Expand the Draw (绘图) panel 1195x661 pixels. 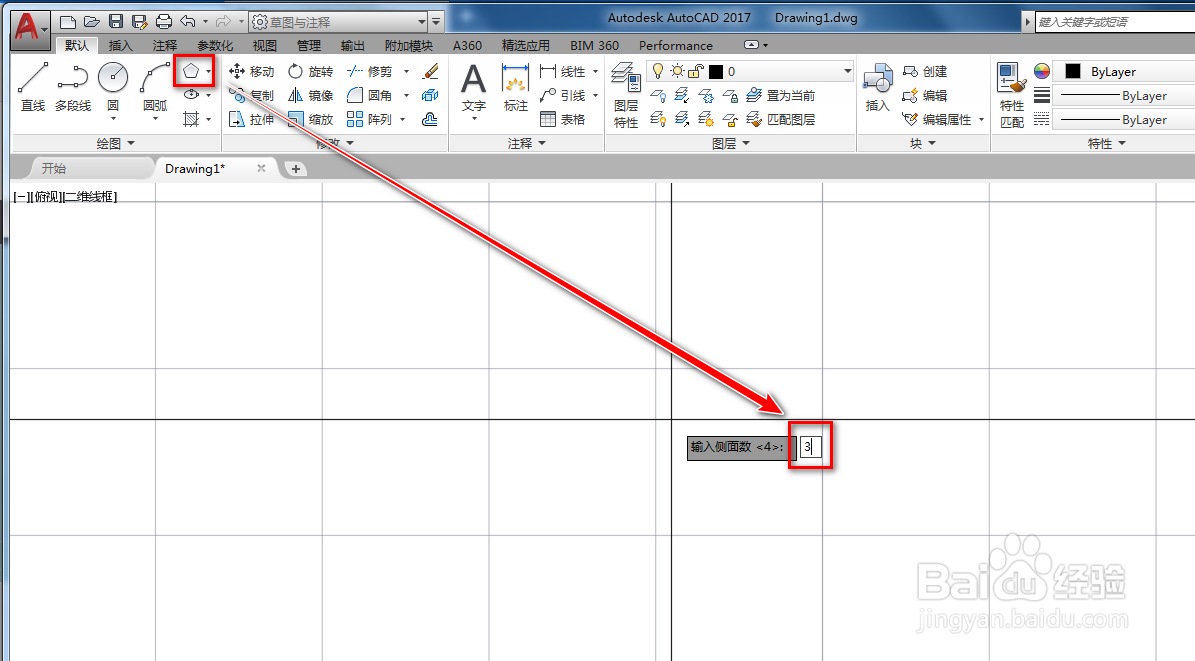[116, 143]
